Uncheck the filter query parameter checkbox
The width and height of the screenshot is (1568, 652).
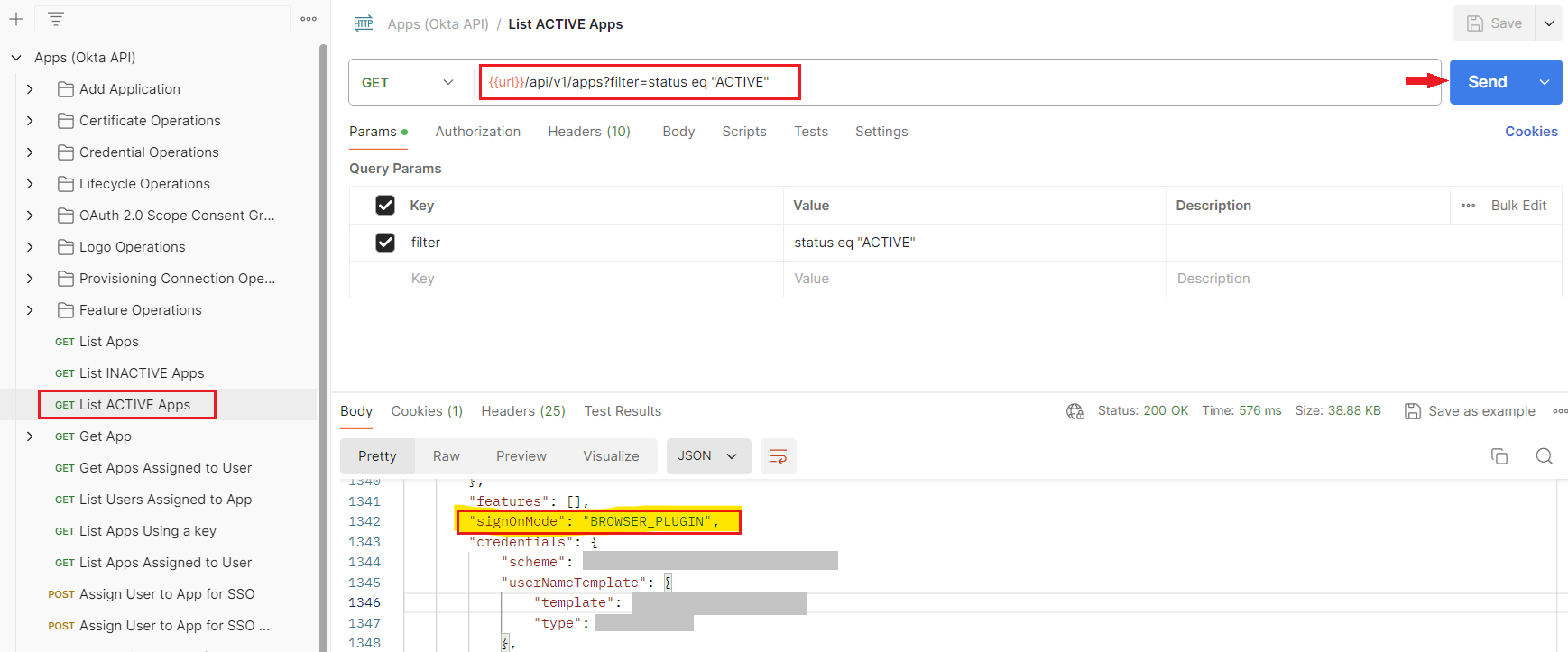pos(385,243)
